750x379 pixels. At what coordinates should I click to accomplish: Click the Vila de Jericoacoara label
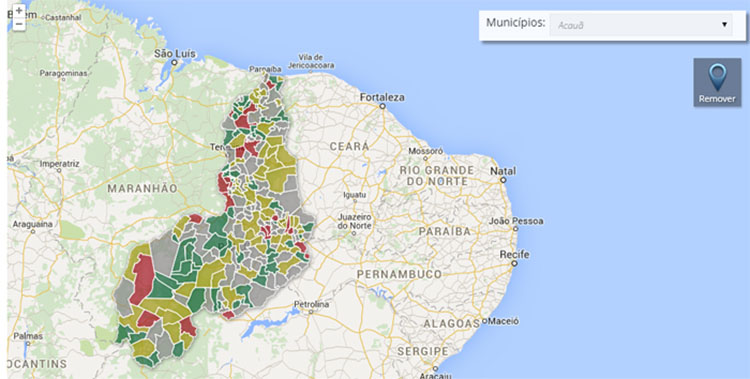311,61
